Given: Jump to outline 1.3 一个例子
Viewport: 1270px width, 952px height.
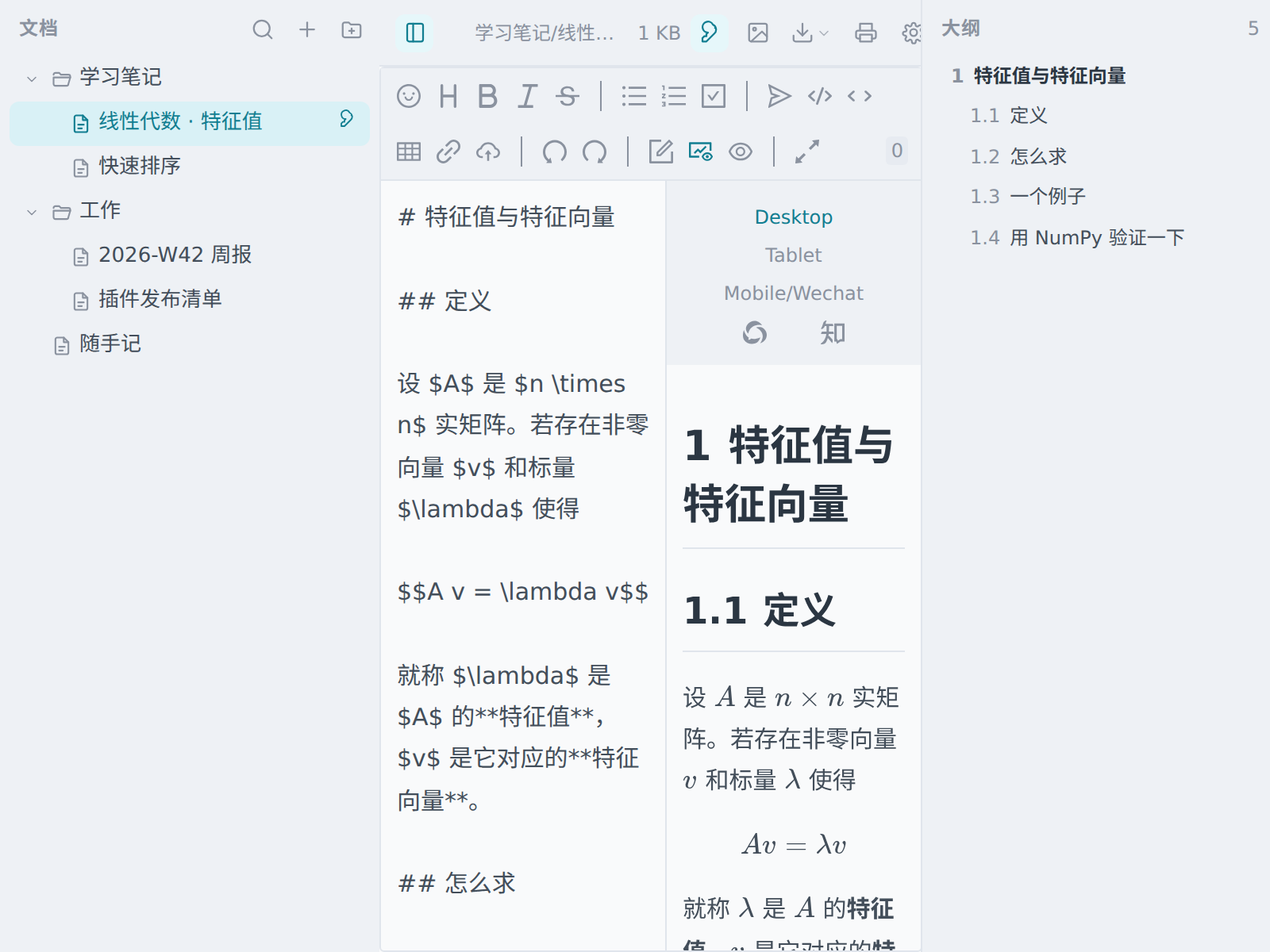Looking at the screenshot, I should 1028,197.
